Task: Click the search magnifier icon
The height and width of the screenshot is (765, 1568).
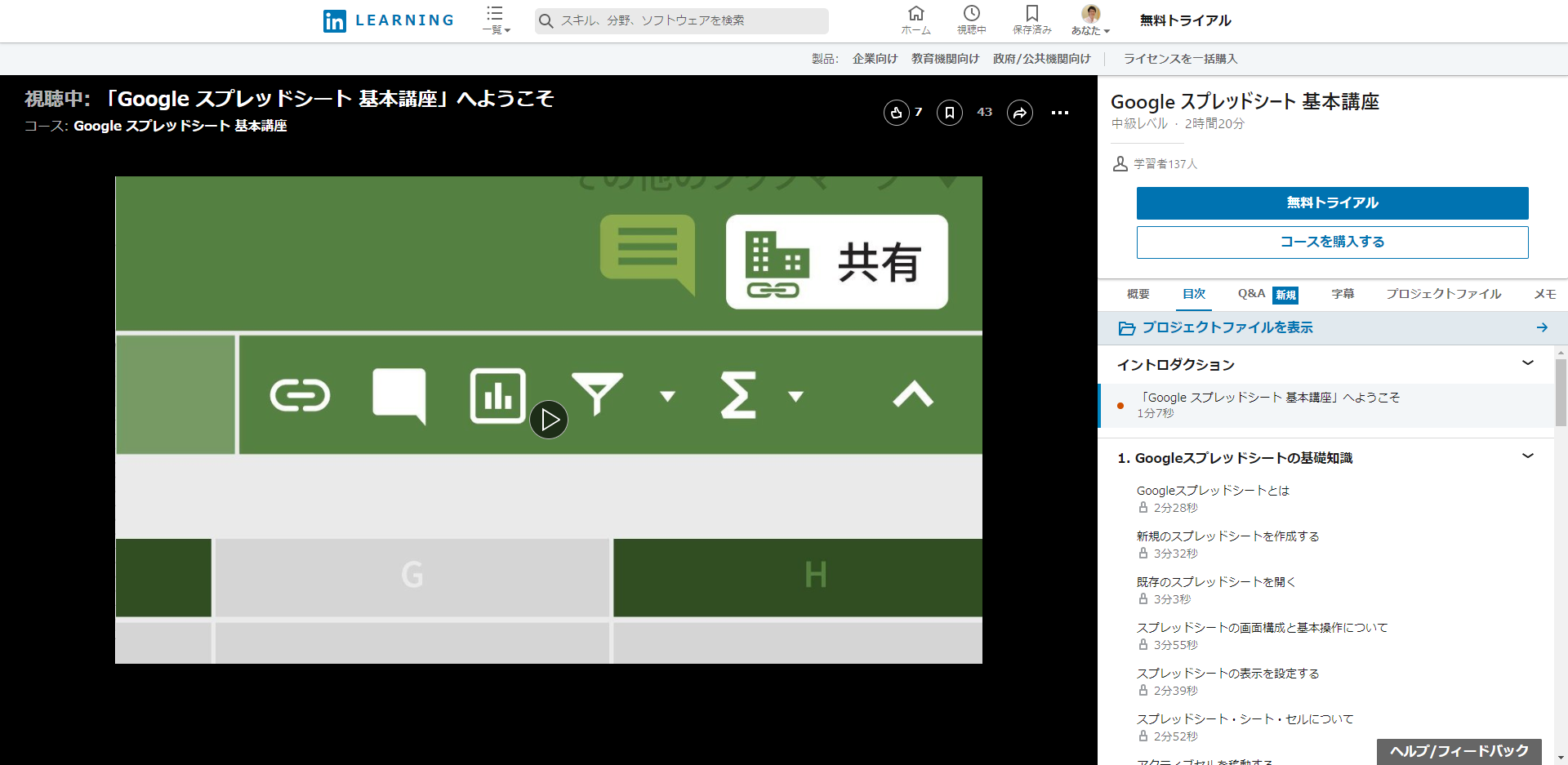Action: 546,20
